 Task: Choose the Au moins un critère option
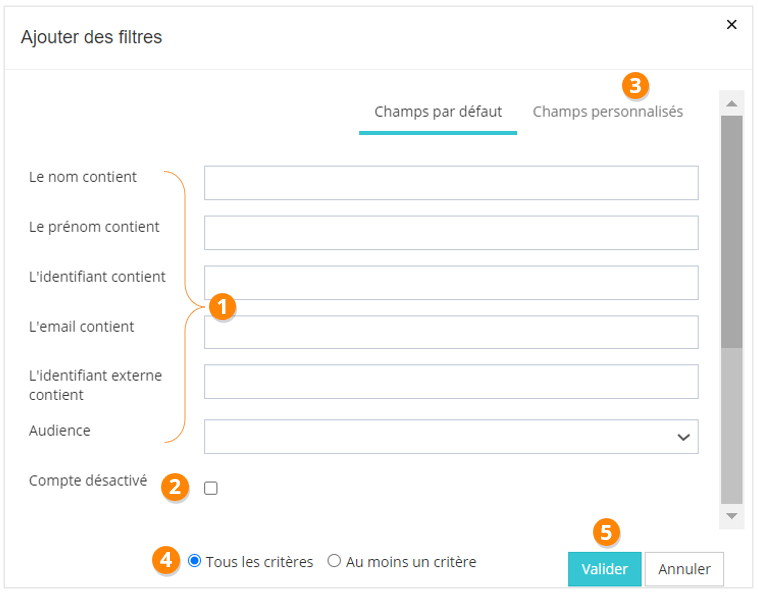point(335,562)
